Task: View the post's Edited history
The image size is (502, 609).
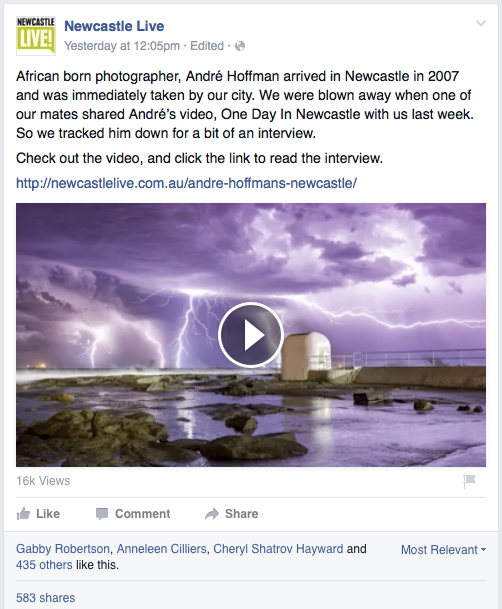Action: pyautogui.click(x=207, y=46)
